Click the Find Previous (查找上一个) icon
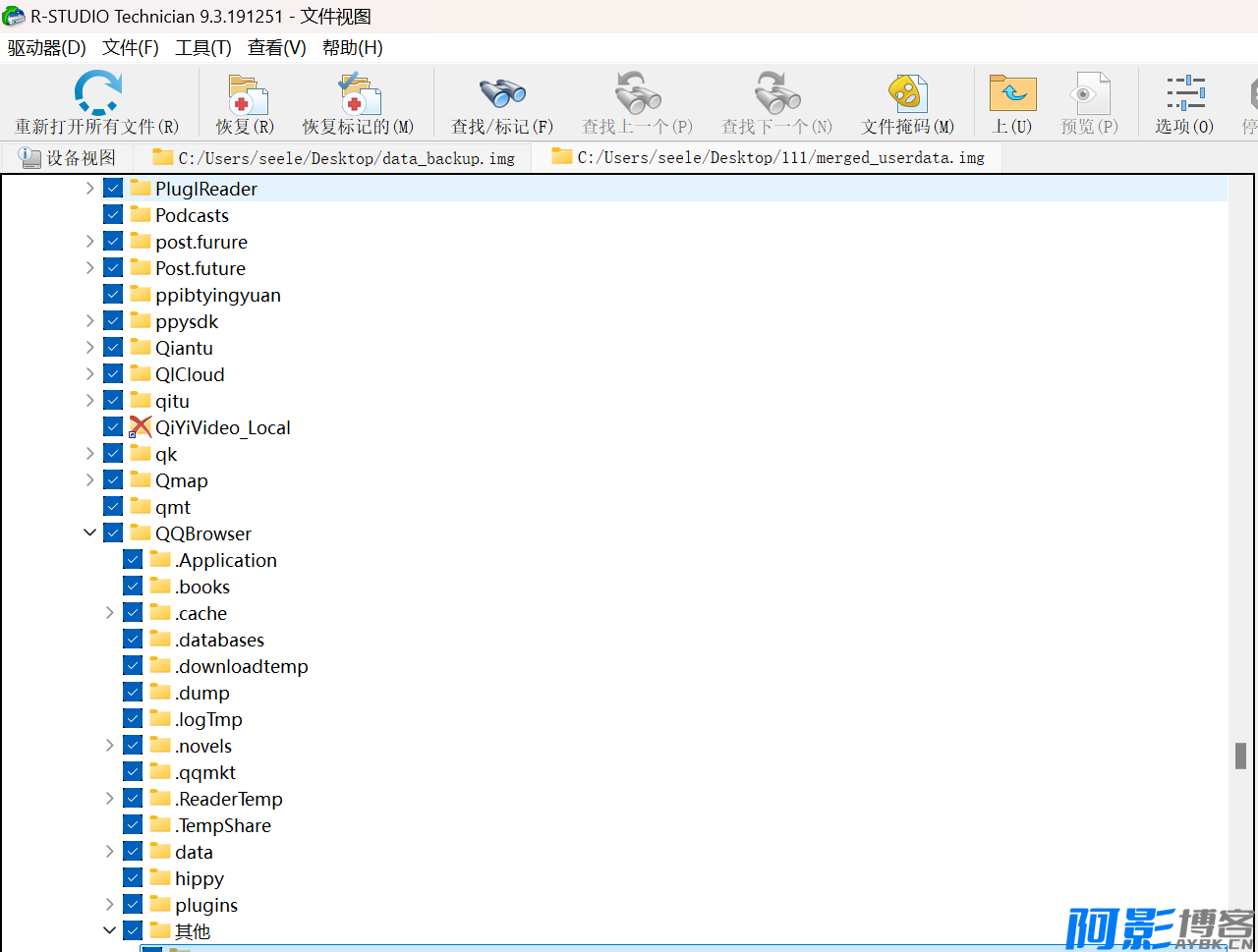The width and height of the screenshot is (1258, 952). [637, 94]
